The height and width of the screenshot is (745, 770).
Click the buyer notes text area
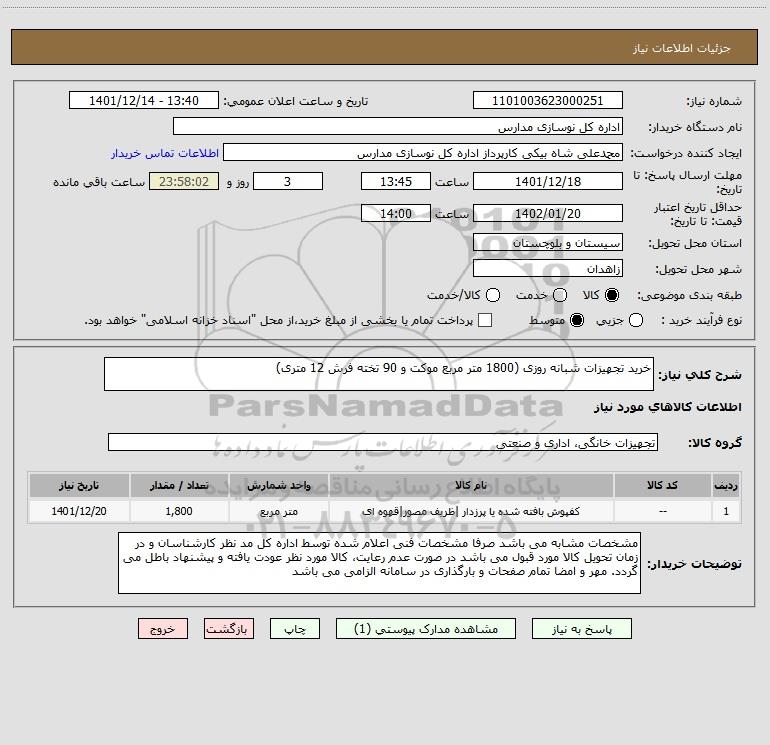point(379,563)
